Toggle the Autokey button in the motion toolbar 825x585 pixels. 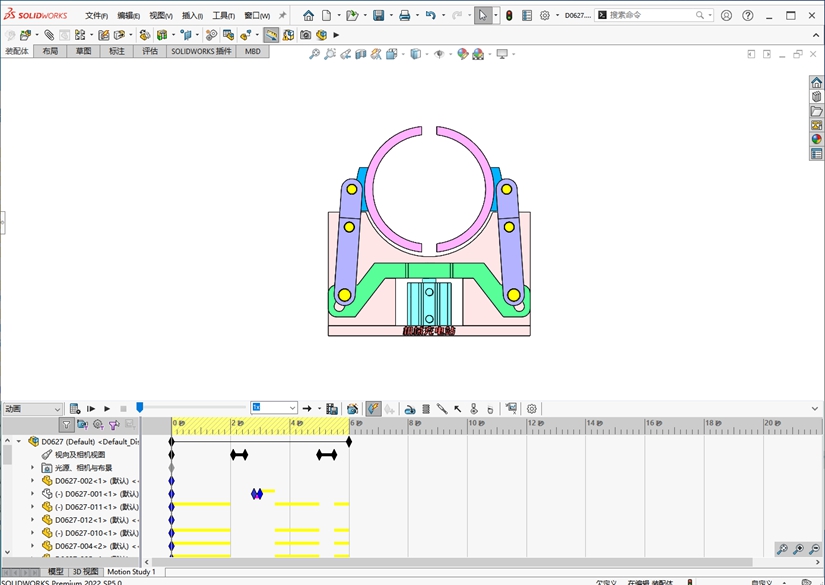(x=373, y=409)
